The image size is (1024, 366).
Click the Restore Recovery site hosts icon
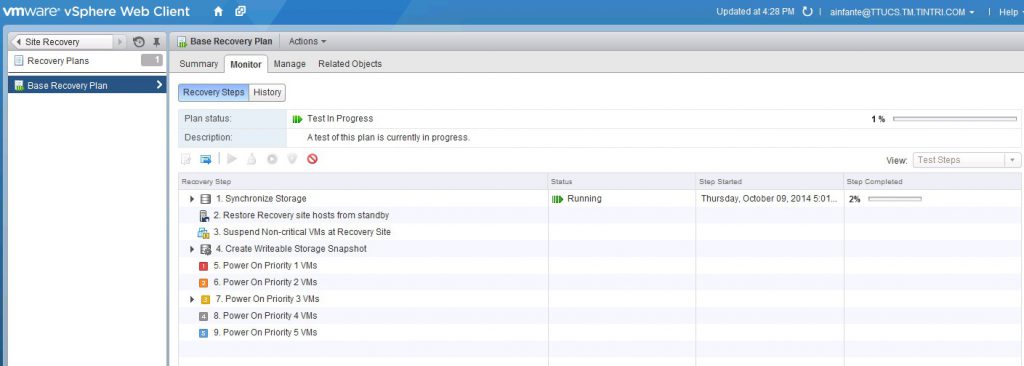[x=203, y=215]
